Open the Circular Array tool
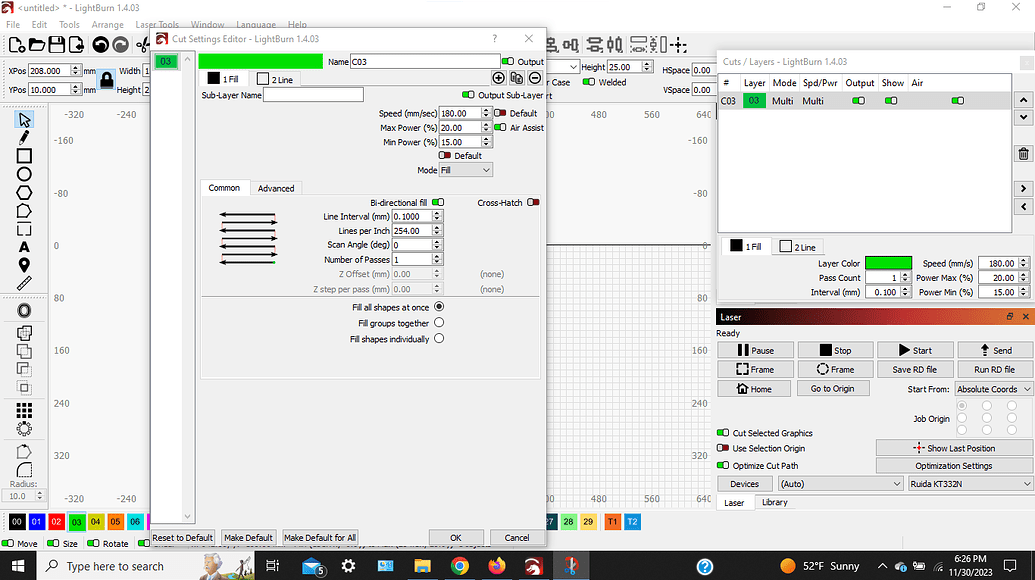Screen dimensions: 1035x580 24,429
